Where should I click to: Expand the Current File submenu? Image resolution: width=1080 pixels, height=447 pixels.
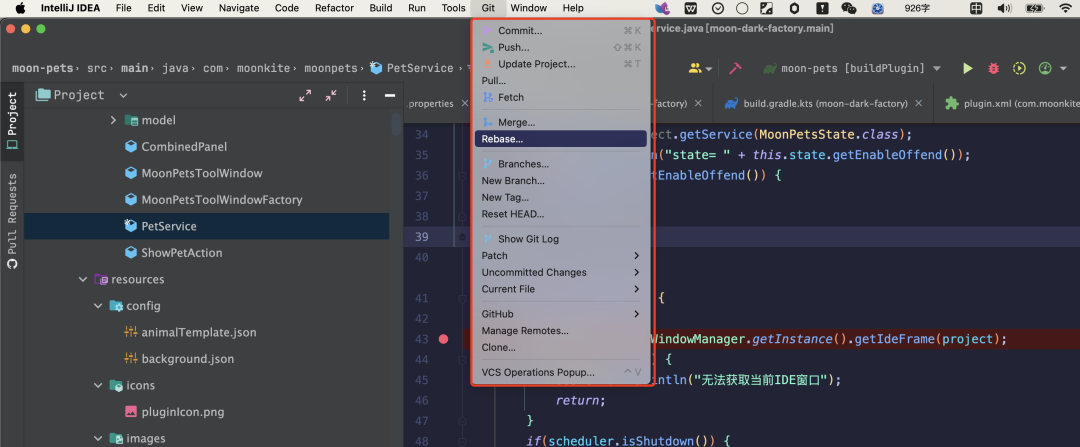[561, 289]
